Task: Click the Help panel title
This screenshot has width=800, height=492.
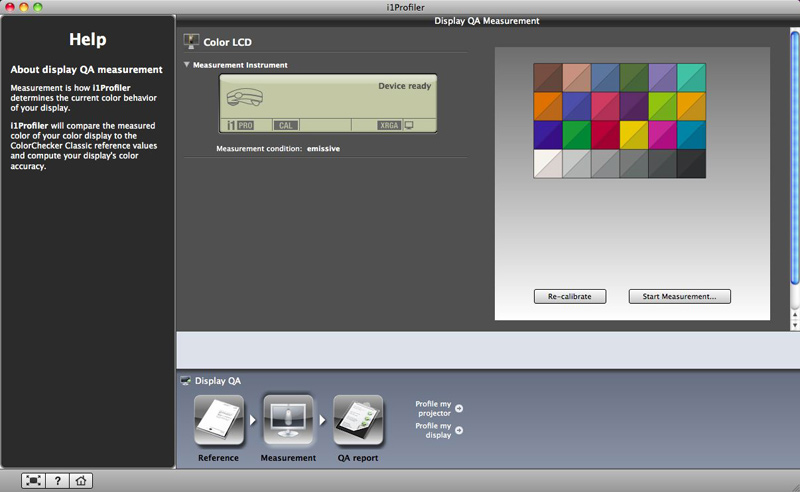Action: pos(88,39)
